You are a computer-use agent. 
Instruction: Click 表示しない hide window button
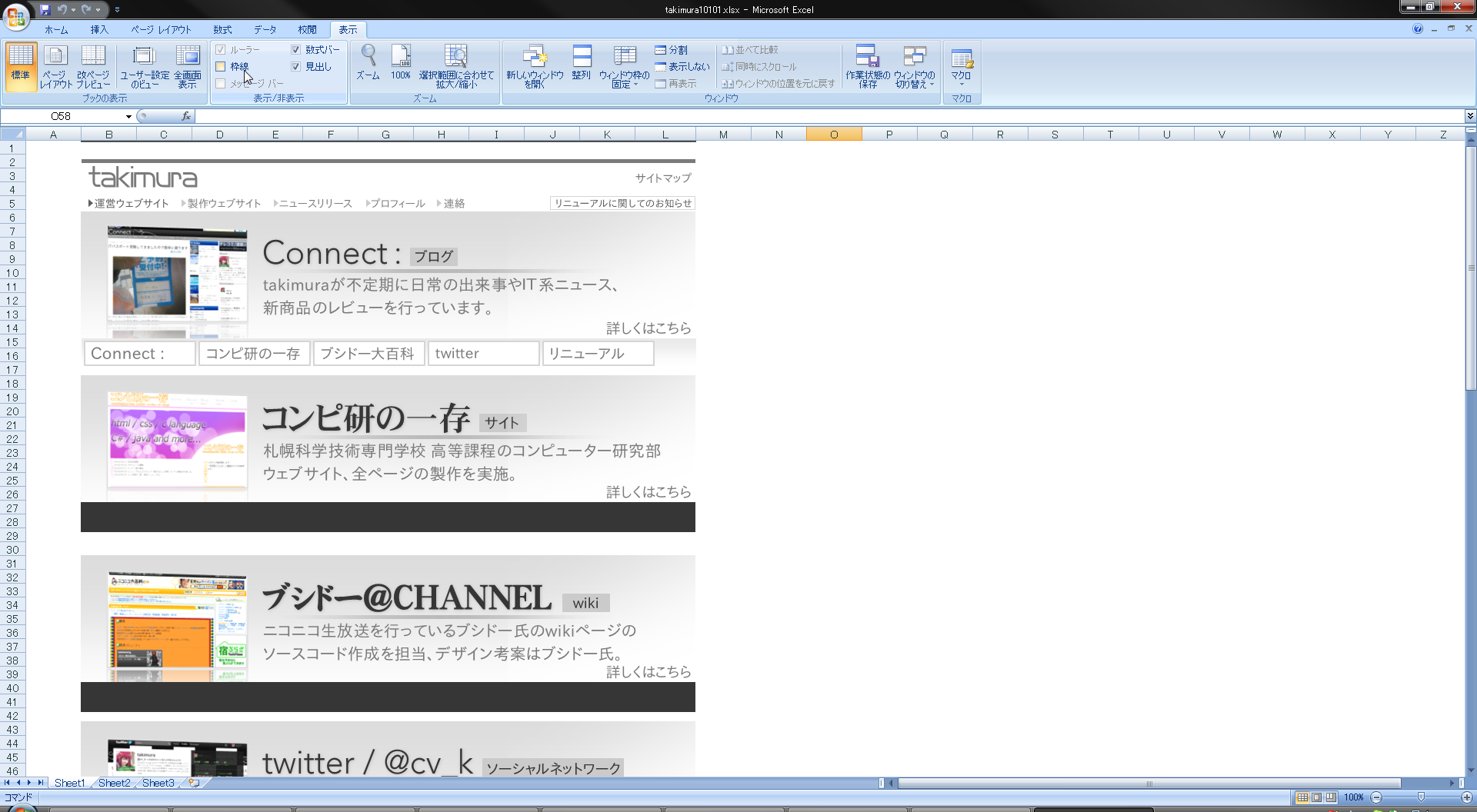[682, 67]
